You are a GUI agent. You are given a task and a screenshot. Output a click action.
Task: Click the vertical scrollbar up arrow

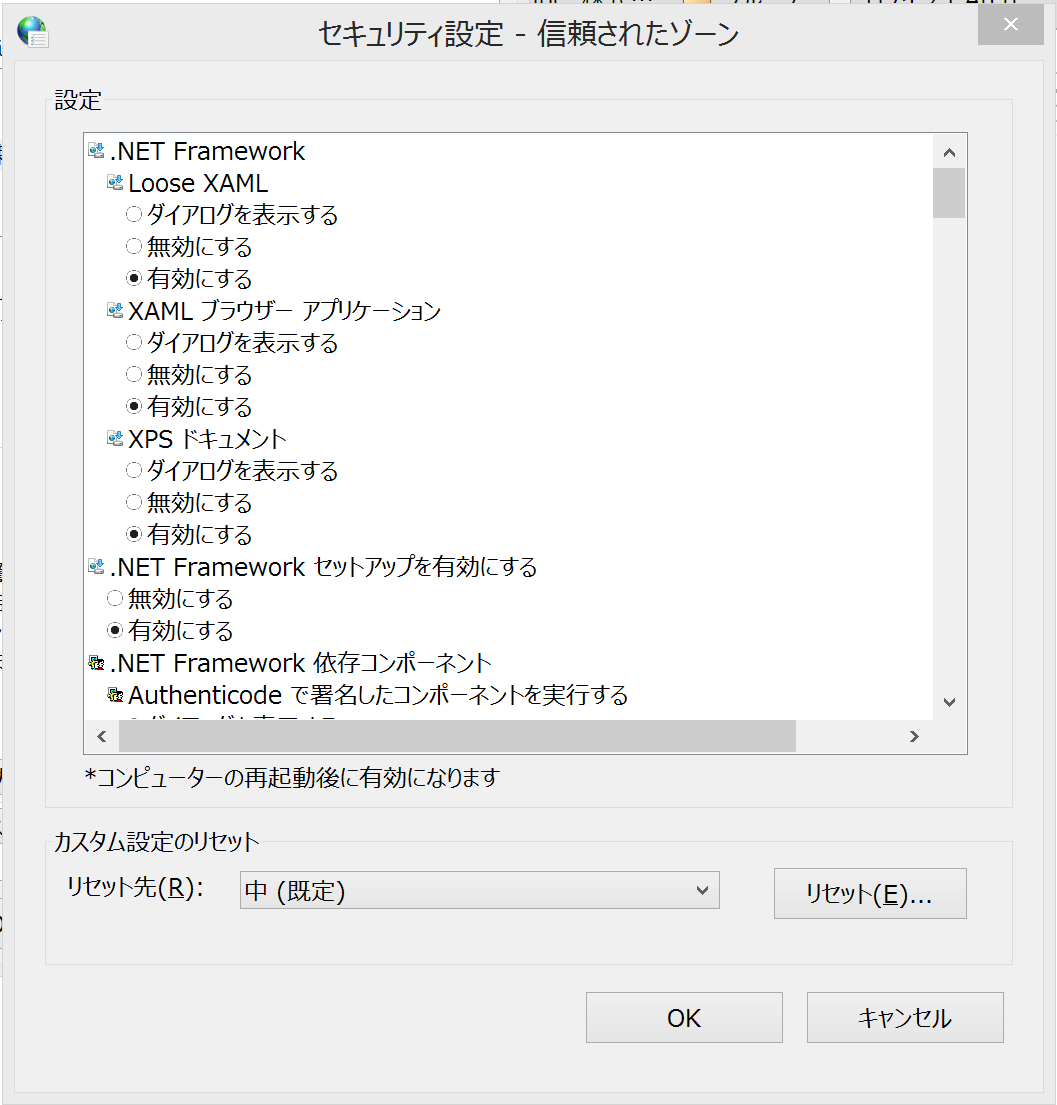[949, 152]
